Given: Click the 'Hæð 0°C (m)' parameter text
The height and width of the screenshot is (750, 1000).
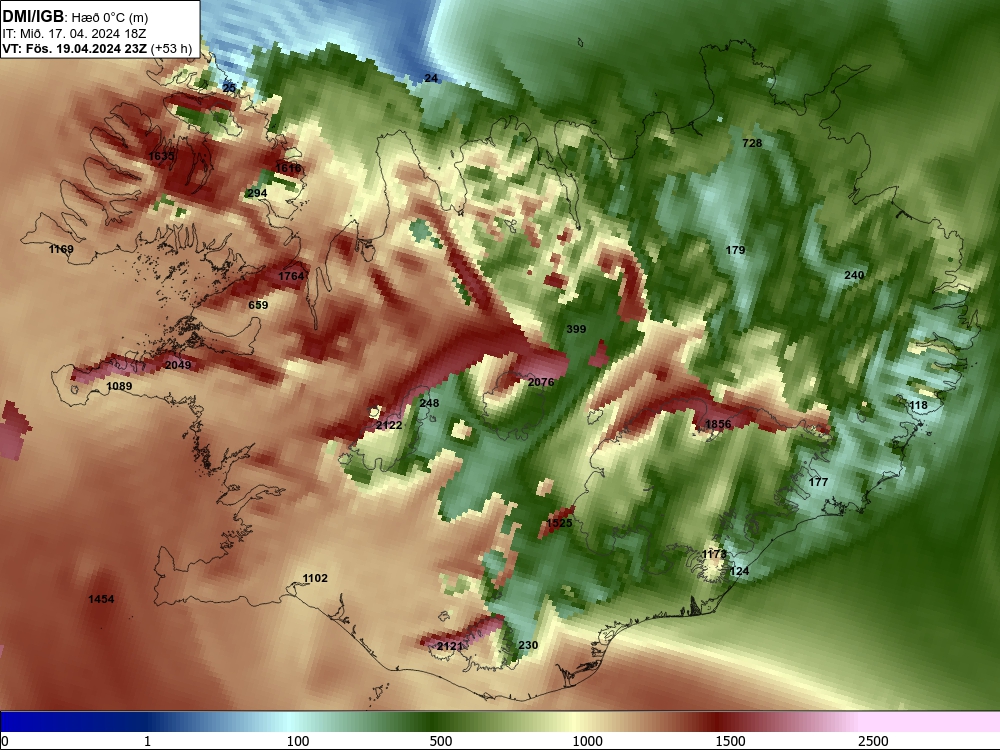Looking at the screenshot, I should pos(109,18).
